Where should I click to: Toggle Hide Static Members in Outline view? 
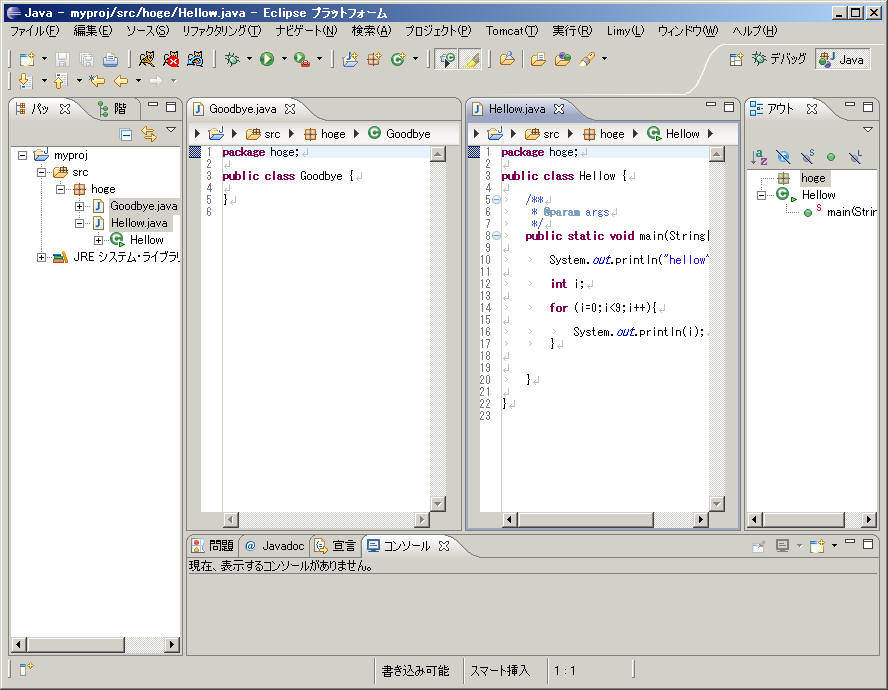807,157
